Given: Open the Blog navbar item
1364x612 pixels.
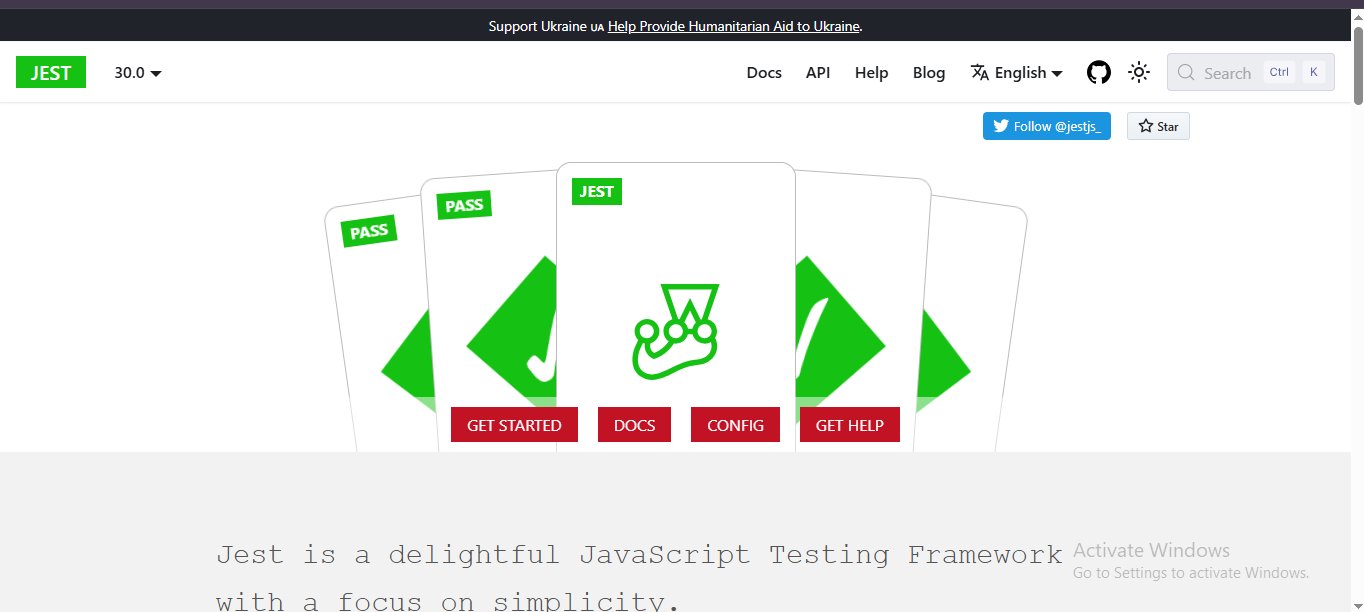Looking at the screenshot, I should pos(929,72).
